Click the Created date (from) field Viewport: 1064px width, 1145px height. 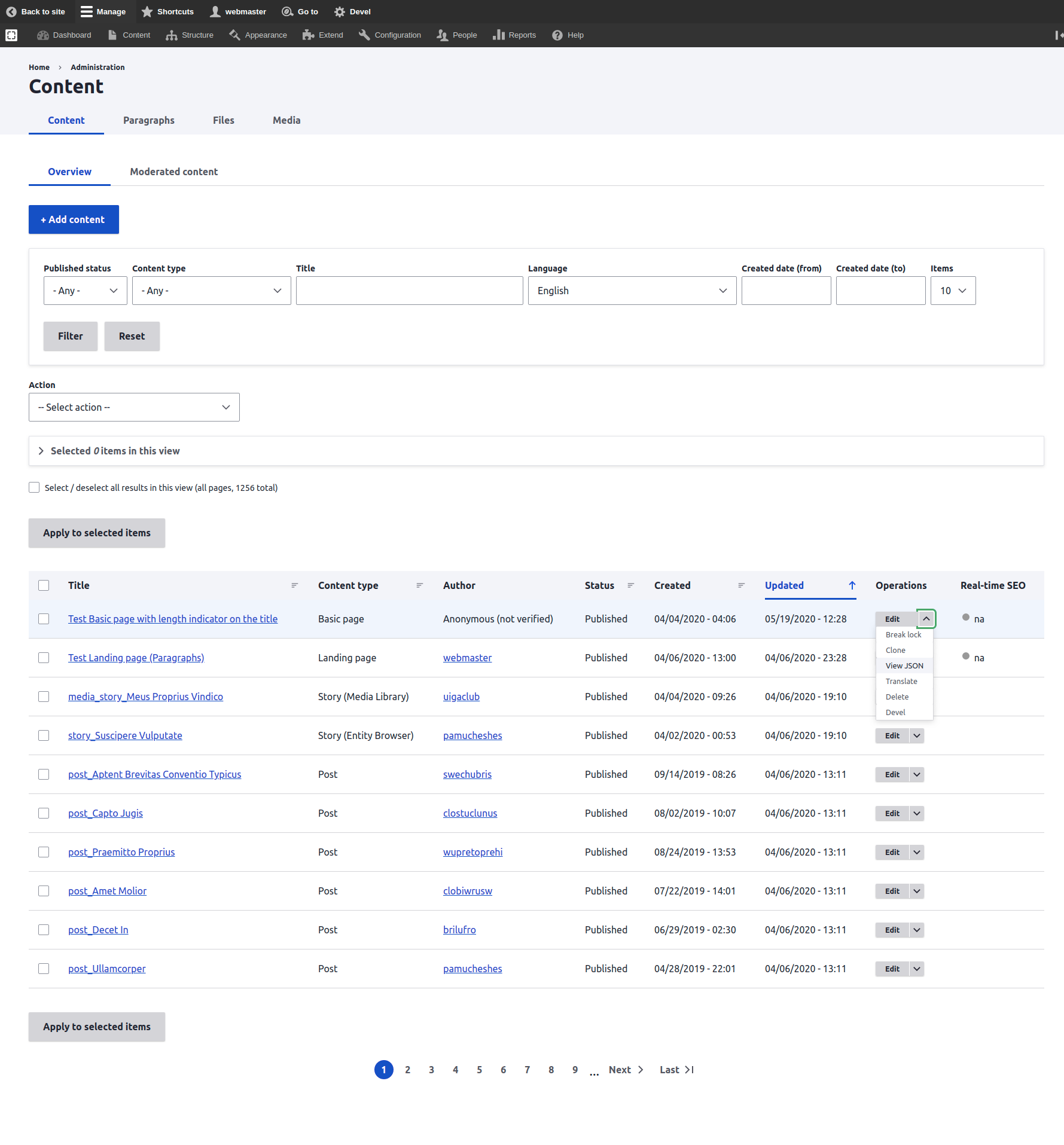(786, 291)
